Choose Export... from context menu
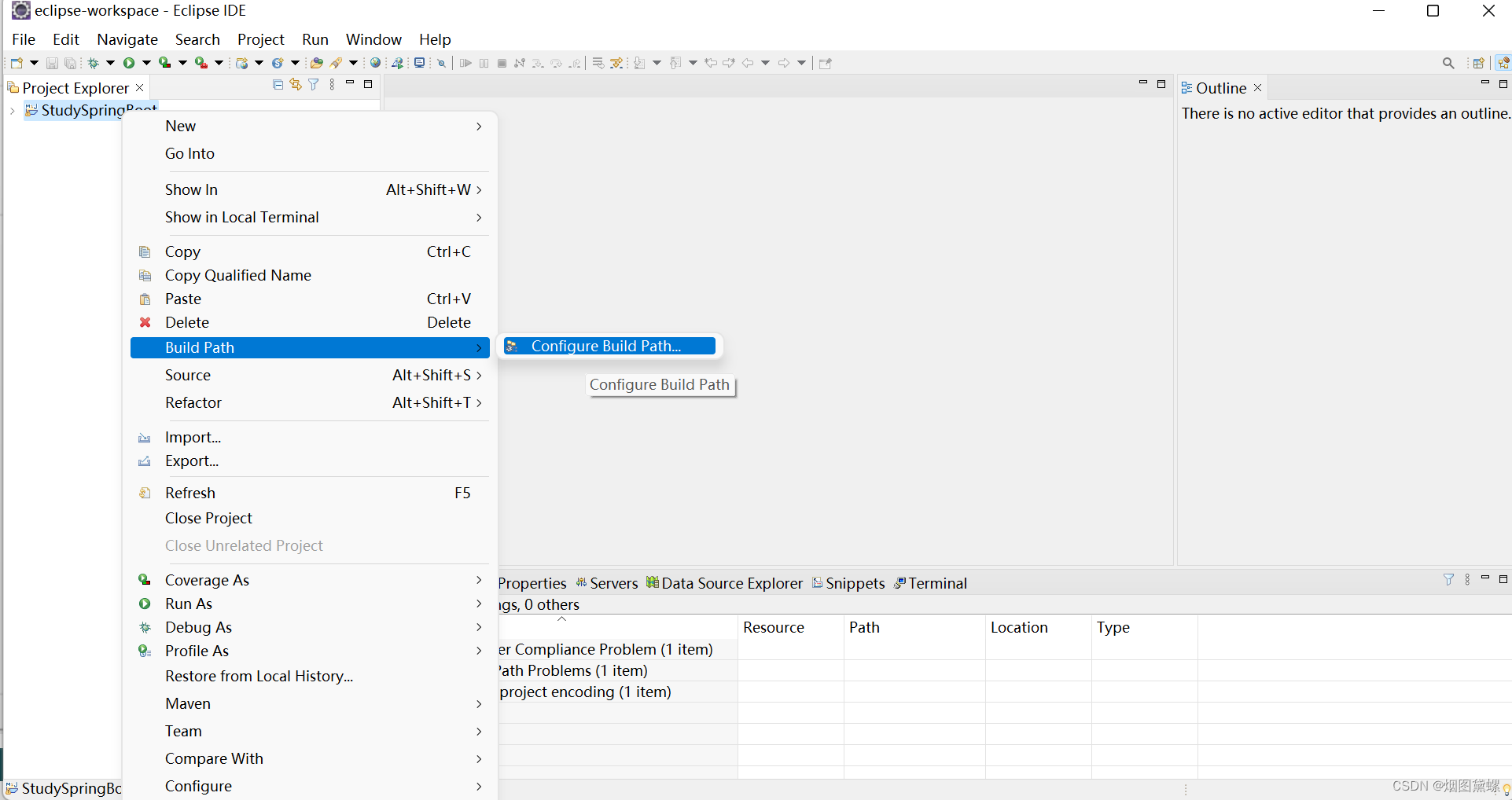Screen dimensions: 1512x800 pos(310,461)
